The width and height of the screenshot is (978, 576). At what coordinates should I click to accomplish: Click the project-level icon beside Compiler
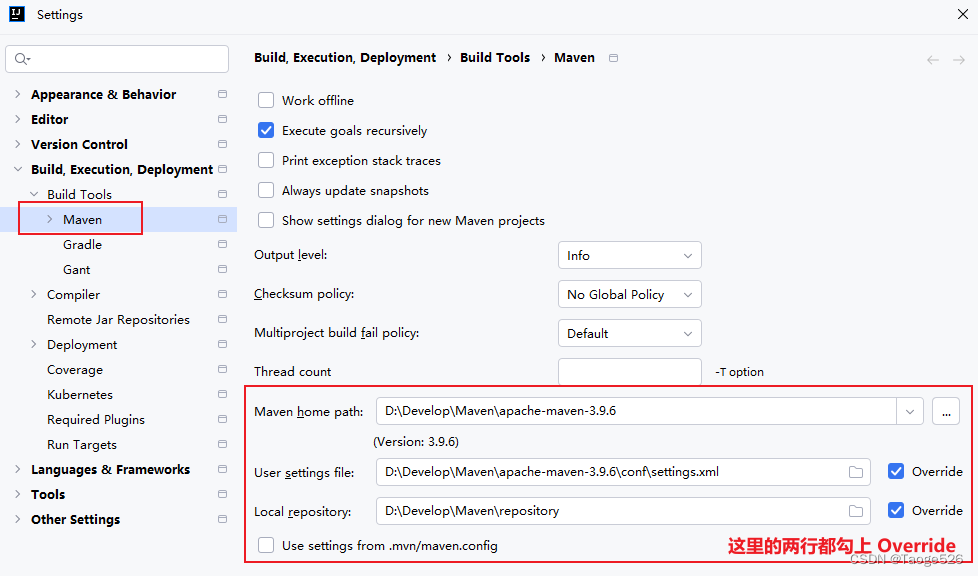pos(222,294)
